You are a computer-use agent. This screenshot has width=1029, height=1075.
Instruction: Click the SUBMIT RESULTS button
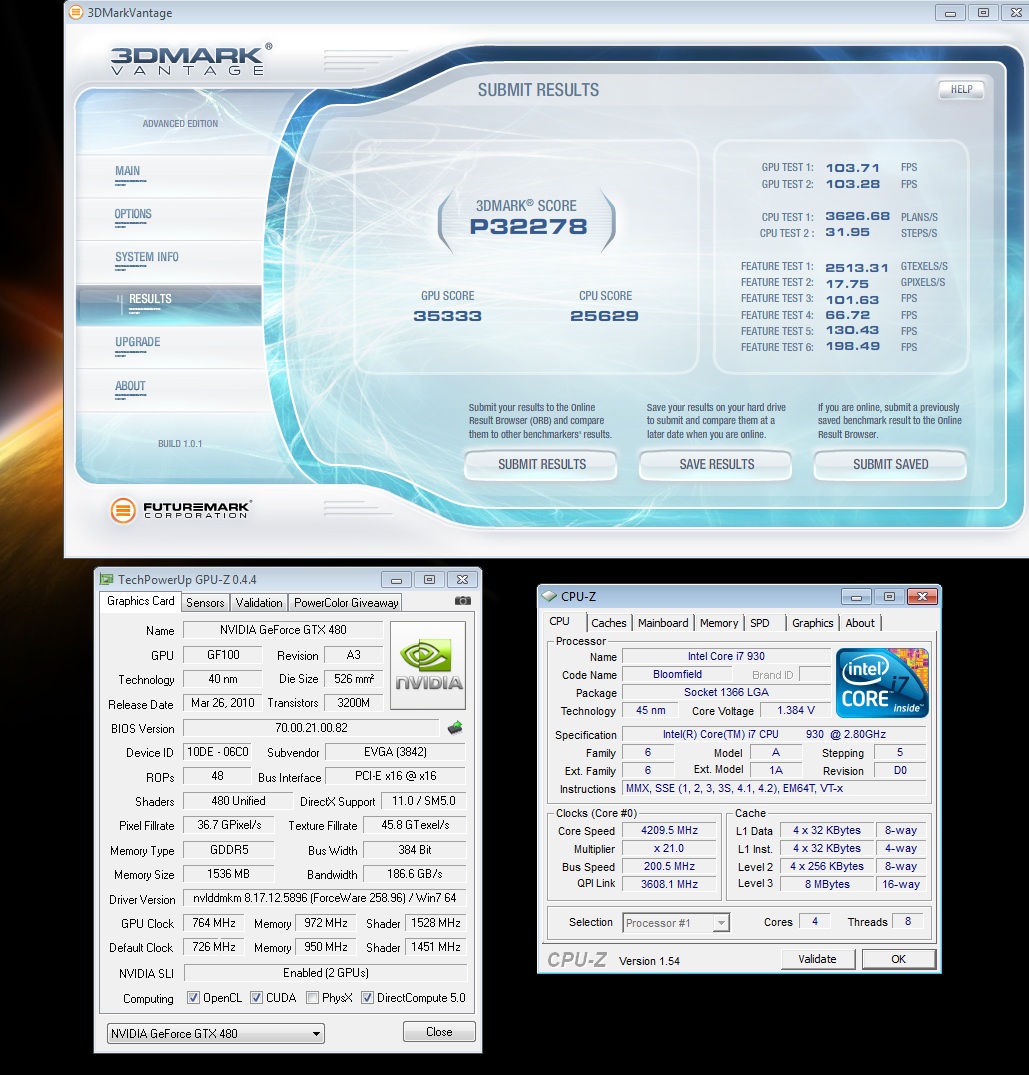[x=542, y=464]
